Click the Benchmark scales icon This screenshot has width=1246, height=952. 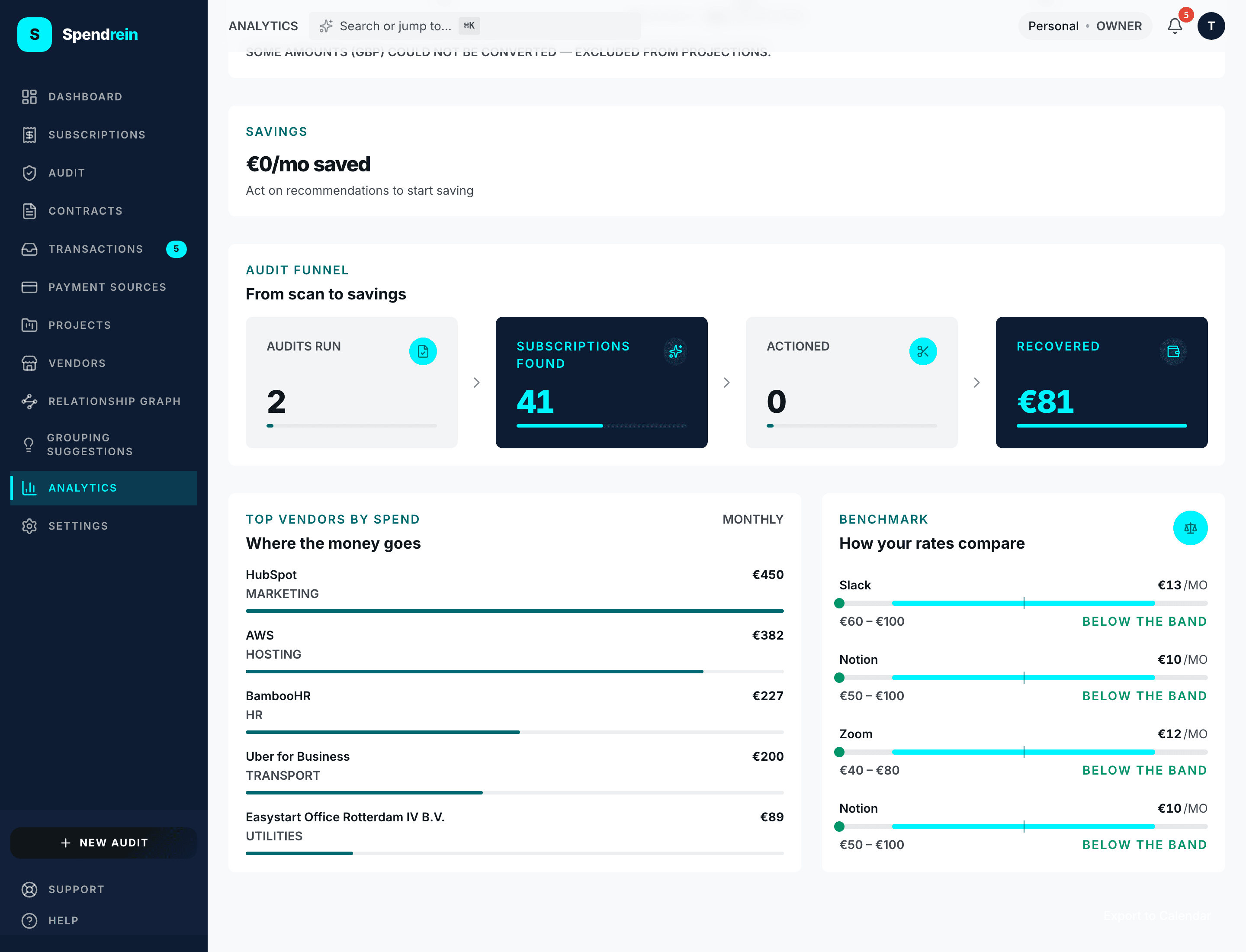[1191, 528]
